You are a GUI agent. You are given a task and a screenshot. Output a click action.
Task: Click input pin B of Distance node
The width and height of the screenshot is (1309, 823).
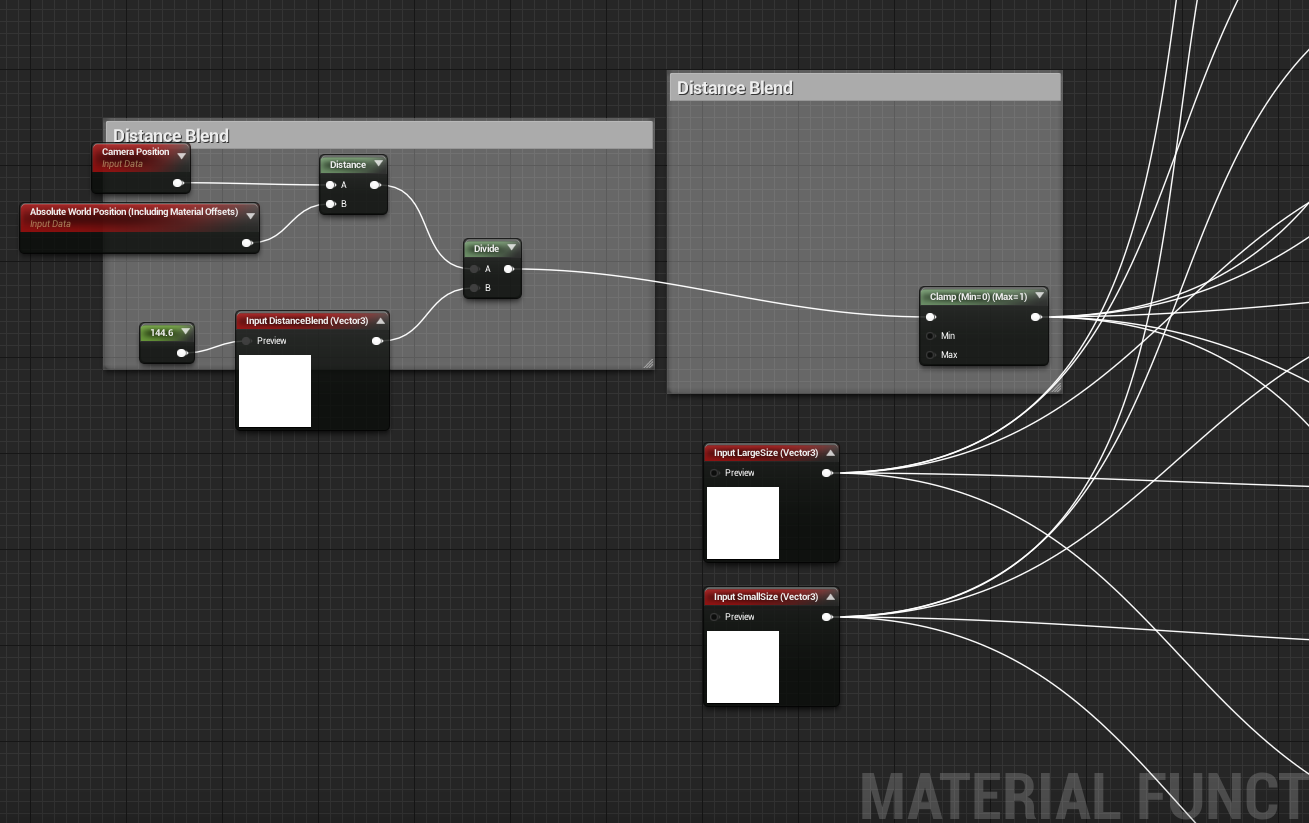pyautogui.click(x=330, y=204)
